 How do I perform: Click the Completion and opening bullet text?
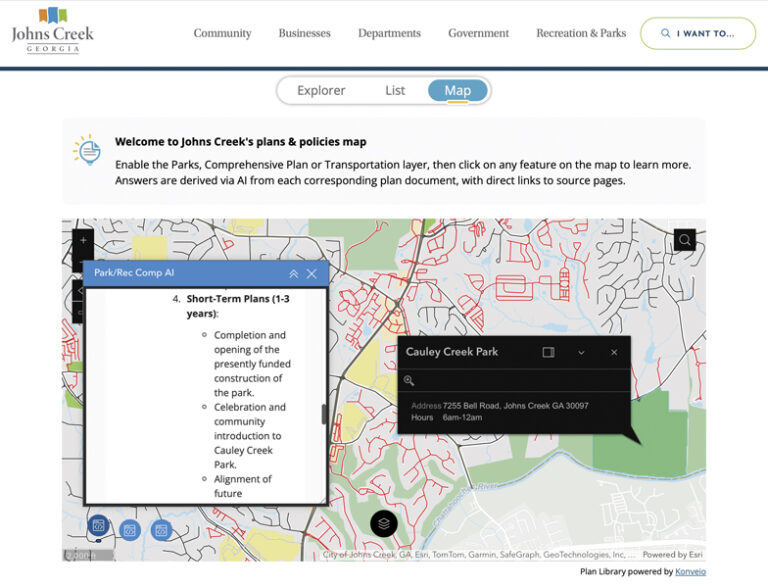(252, 364)
